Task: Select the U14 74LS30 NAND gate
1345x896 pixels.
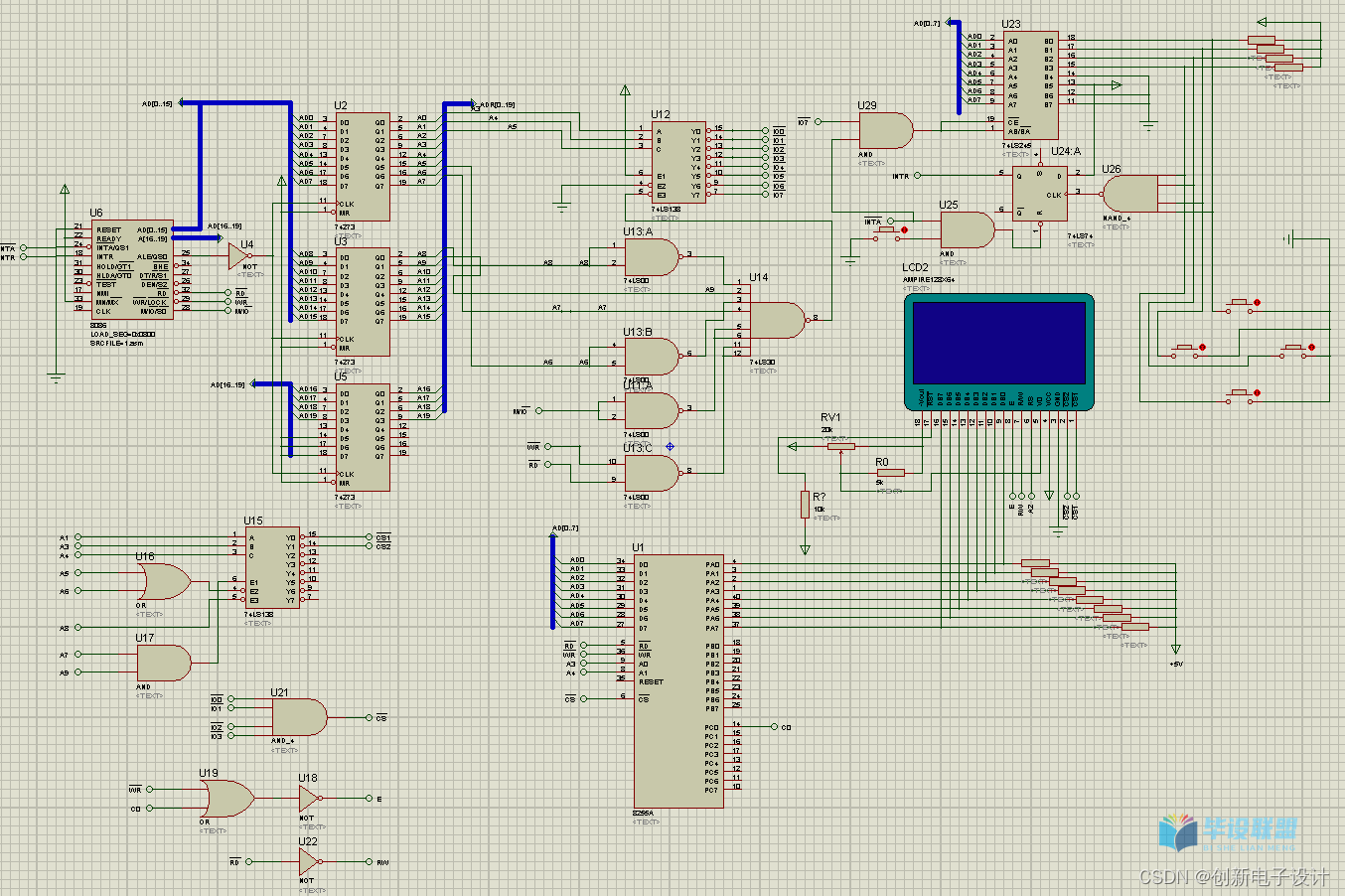Action: [778, 320]
